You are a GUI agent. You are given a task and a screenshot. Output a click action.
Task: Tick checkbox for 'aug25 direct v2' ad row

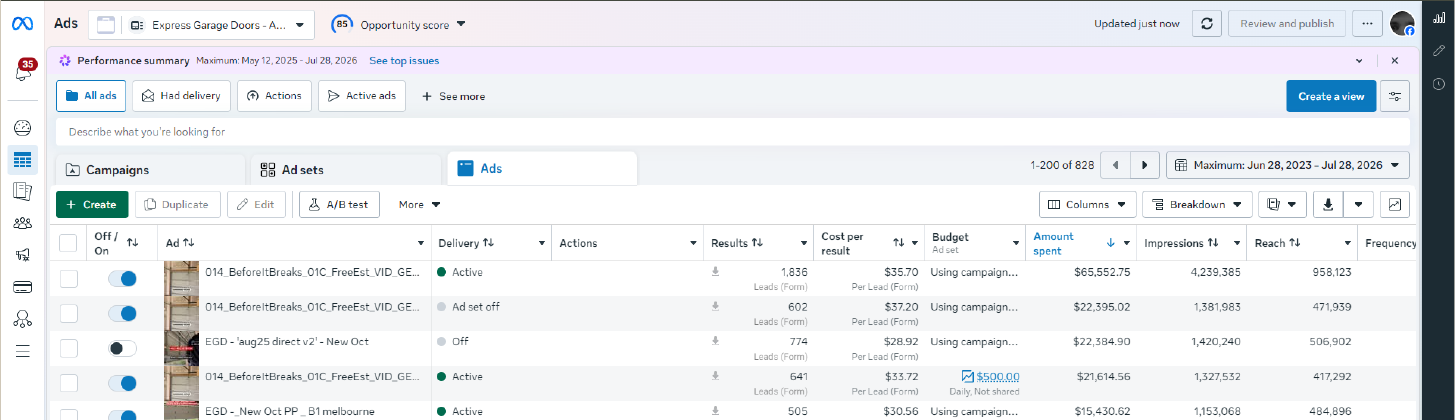68,348
